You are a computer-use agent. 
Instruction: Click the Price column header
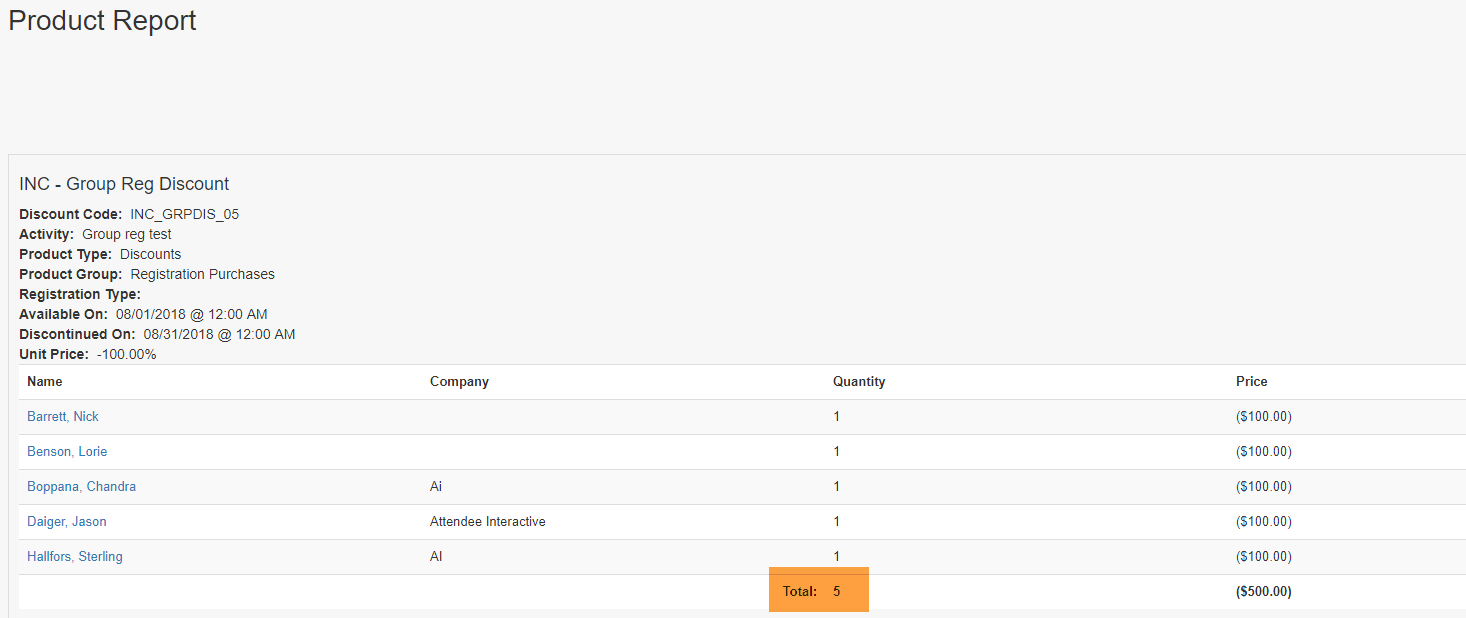pos(1251,381)
